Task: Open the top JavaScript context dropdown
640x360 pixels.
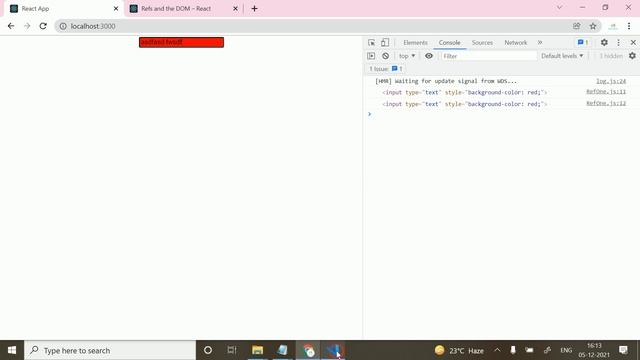Action: 407,56
